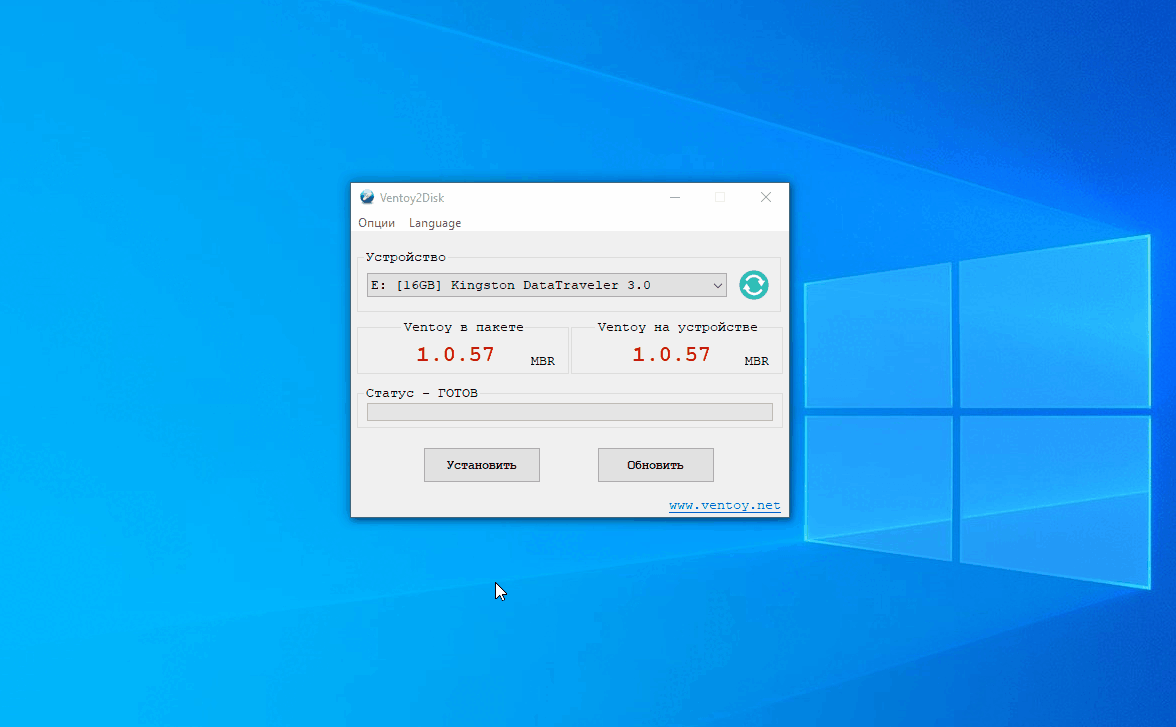The width and height of the screenshot is (1176, 727).
Task: Click the Ventoy на устройстве version 1.0.57
Action: point(671,354)
